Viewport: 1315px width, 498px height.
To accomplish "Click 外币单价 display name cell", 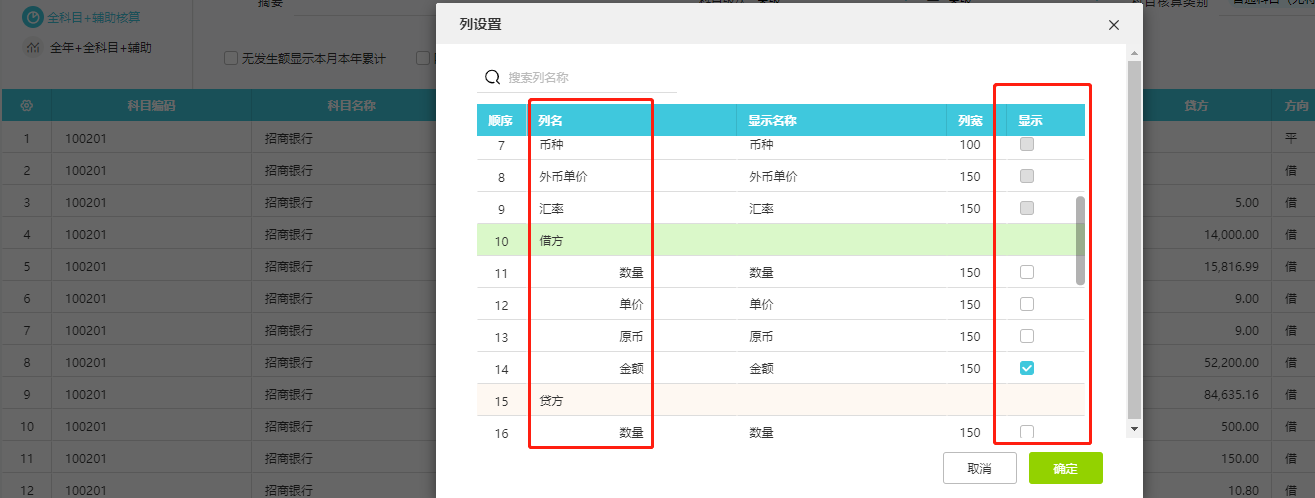I will point(773,177).
